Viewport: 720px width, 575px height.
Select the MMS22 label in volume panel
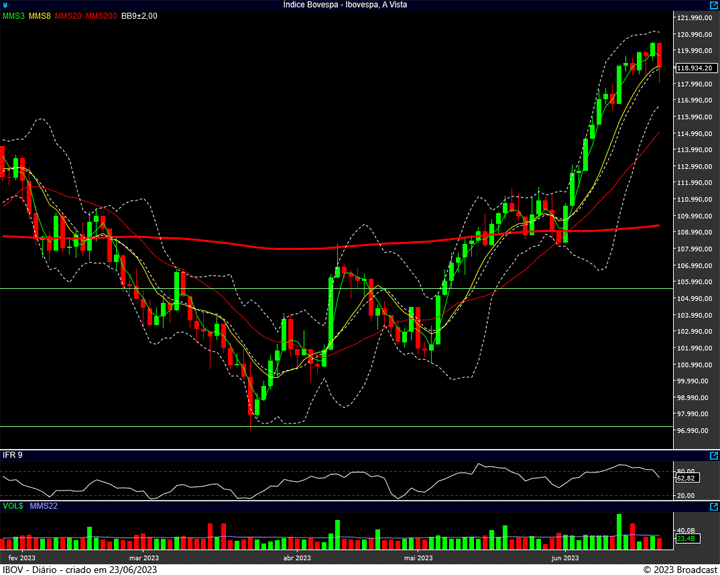(44, 506)
